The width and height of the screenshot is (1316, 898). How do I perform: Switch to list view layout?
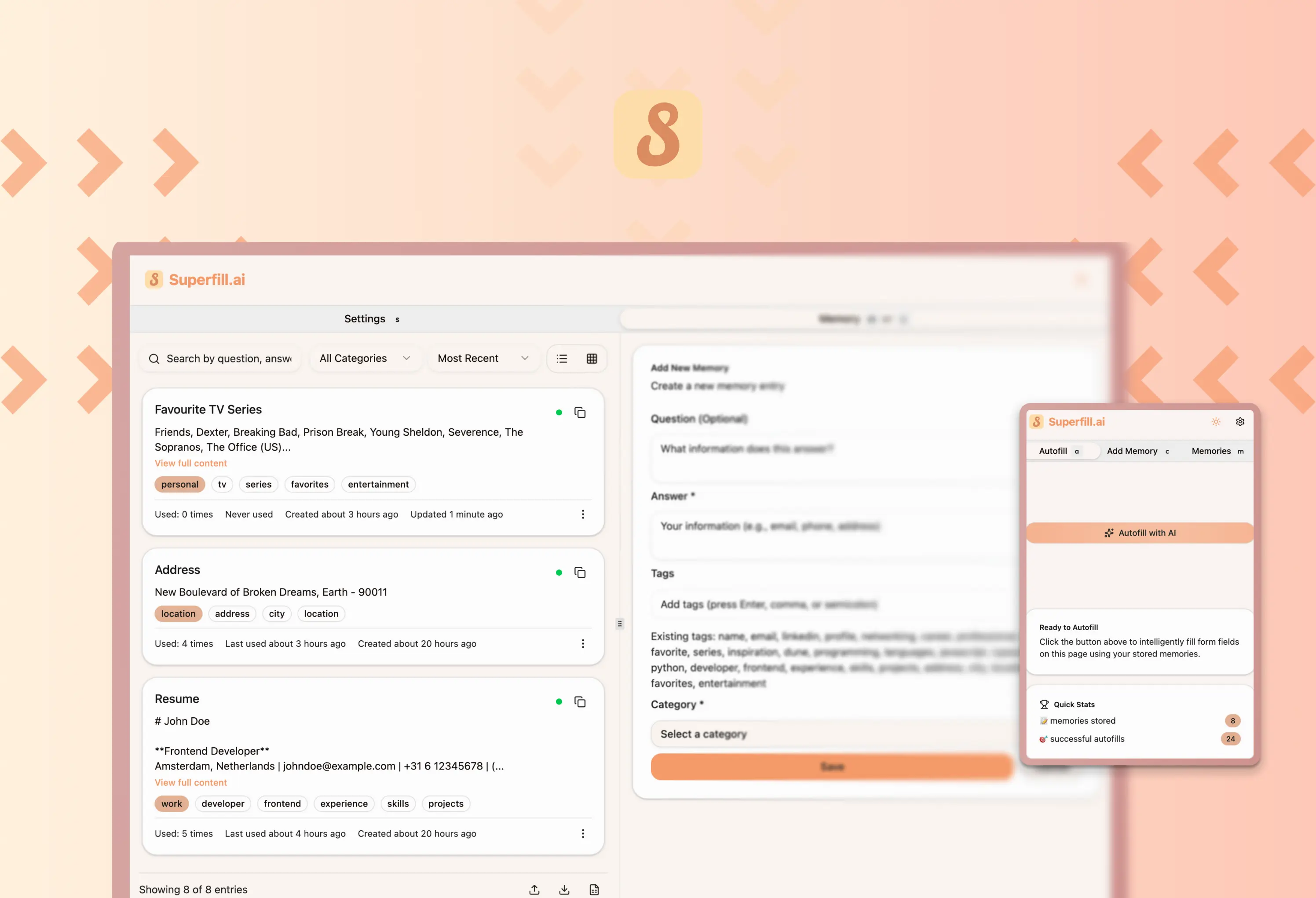(562, 358)
